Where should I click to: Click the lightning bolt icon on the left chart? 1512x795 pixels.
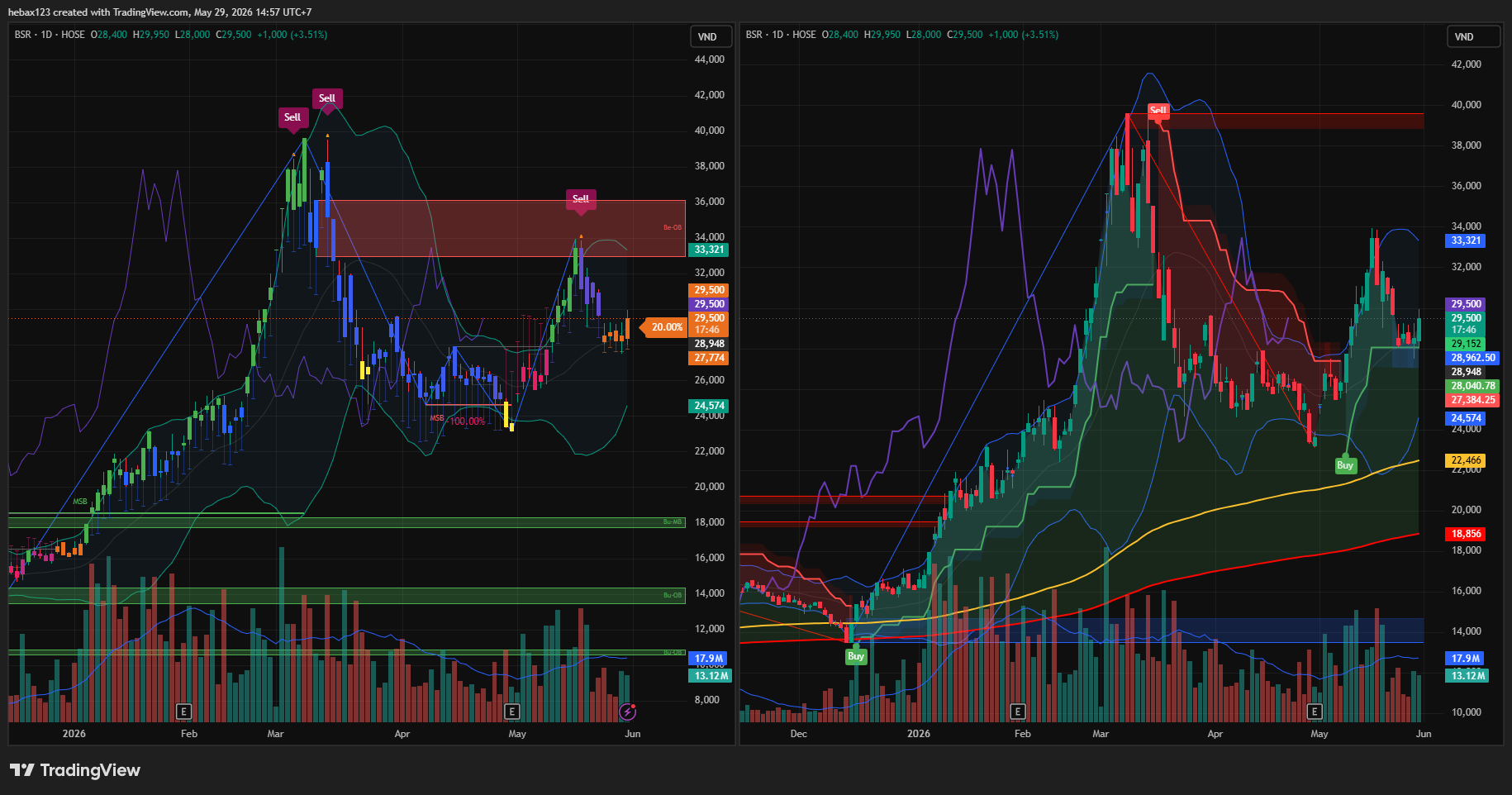(x=628, y=712)
